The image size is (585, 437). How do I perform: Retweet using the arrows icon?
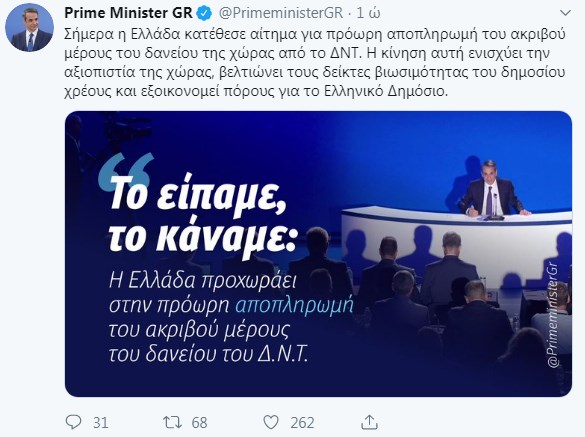[x=172, y=422]
